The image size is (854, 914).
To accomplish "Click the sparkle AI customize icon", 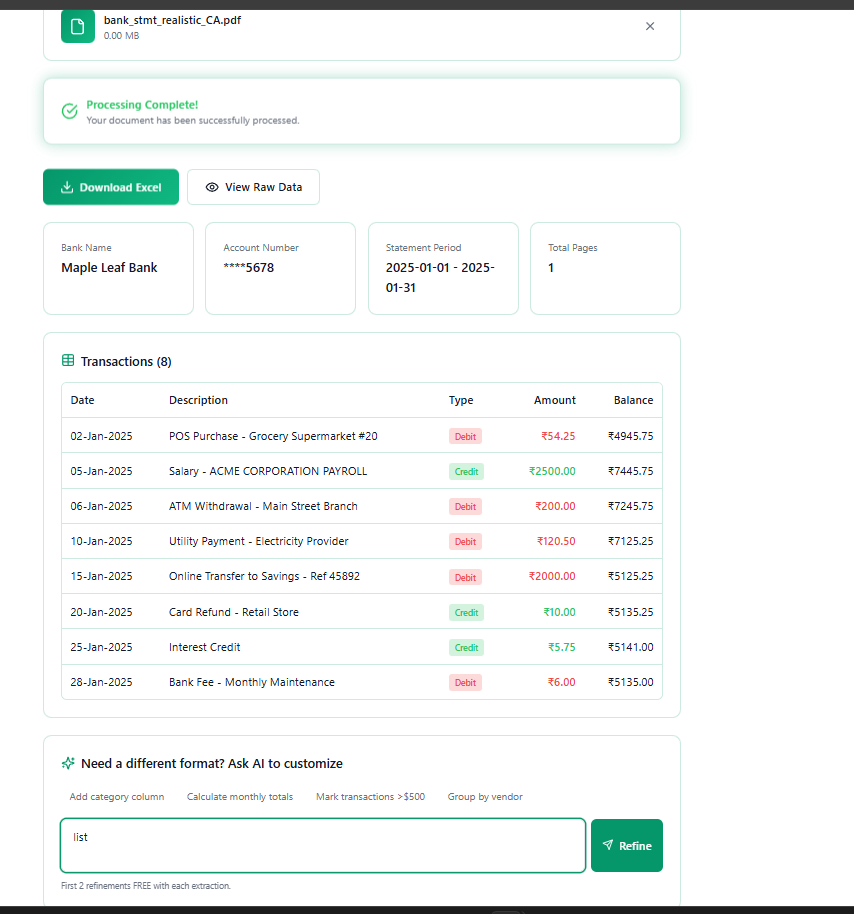I will 67,762.
